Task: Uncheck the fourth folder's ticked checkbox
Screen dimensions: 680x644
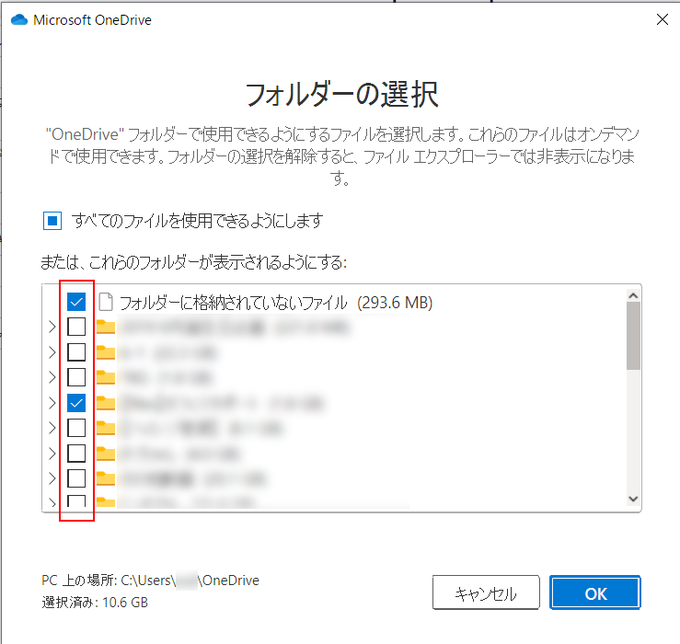Action: click(76, 403)
